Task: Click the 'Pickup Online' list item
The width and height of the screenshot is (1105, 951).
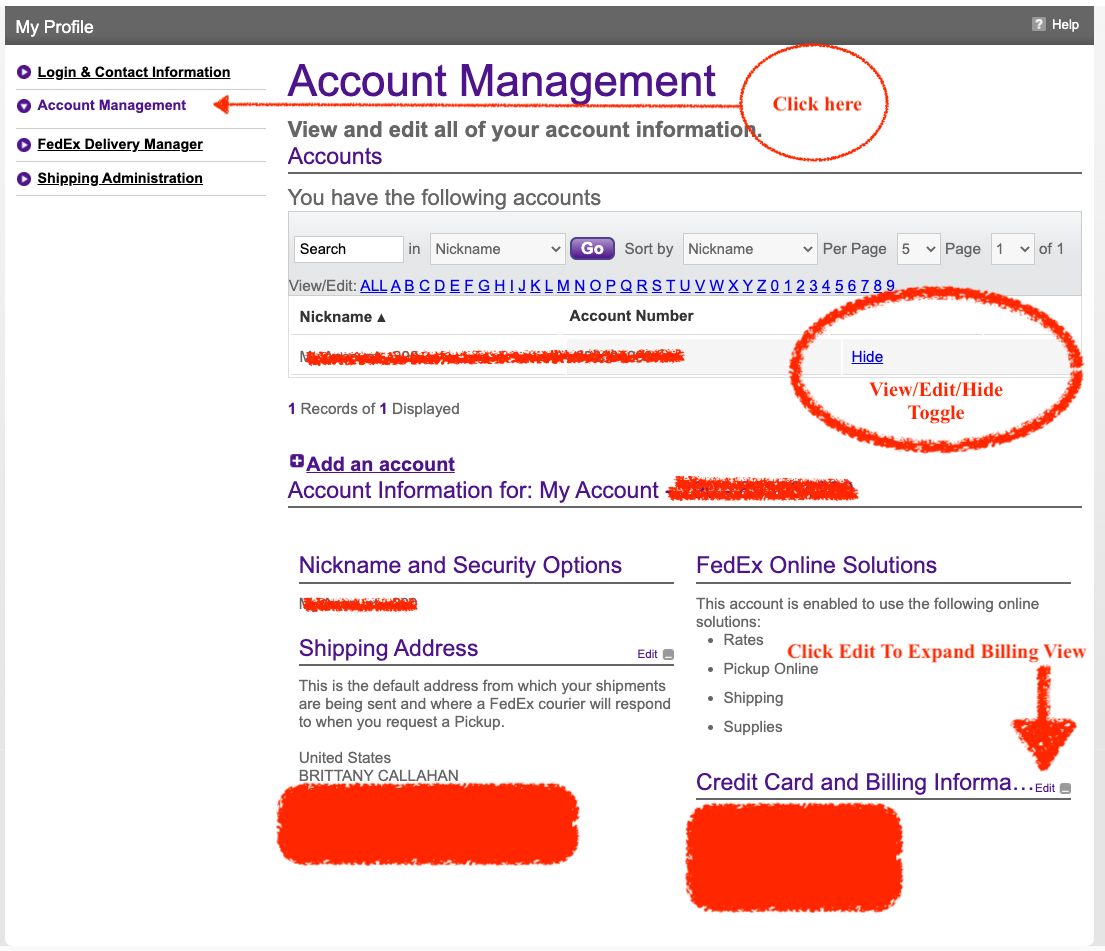Action: [770, 669]
